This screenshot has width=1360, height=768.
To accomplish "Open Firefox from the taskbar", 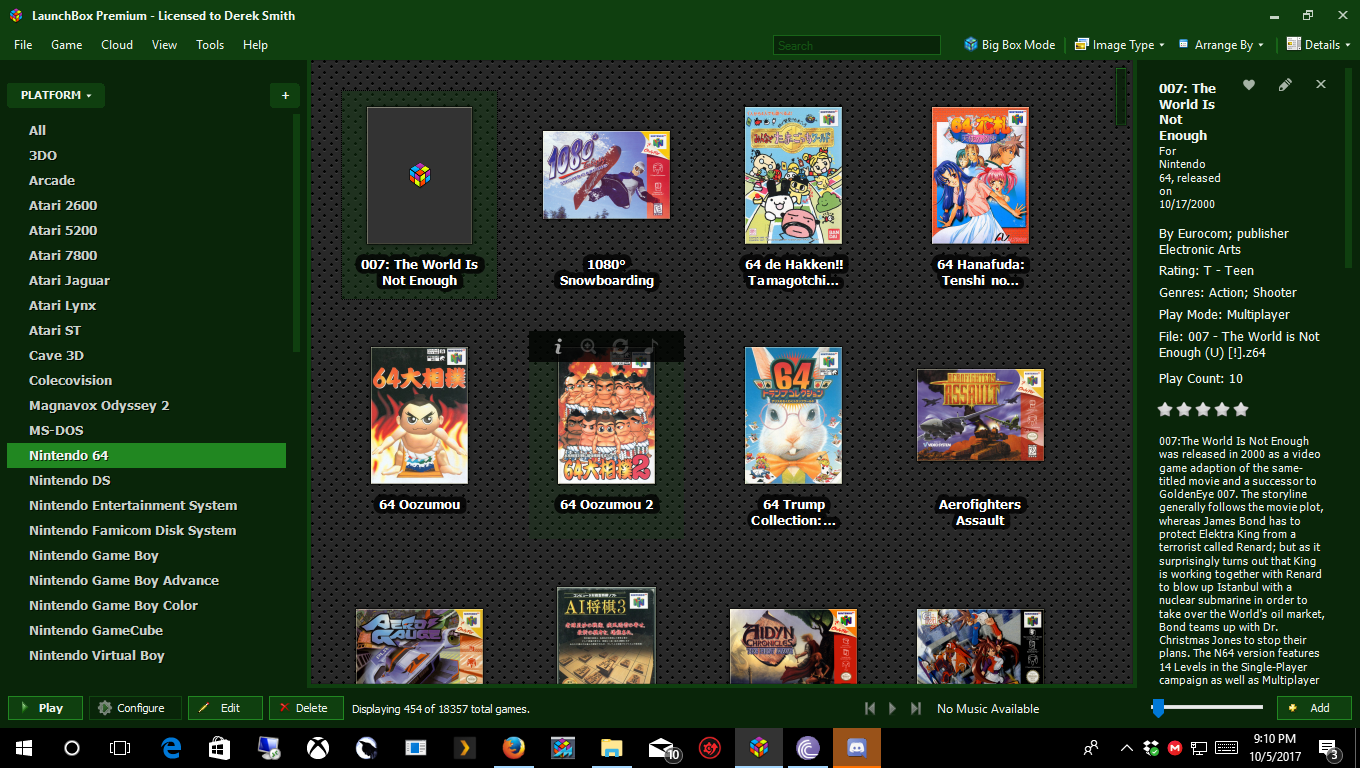I will tap(513, 748).
